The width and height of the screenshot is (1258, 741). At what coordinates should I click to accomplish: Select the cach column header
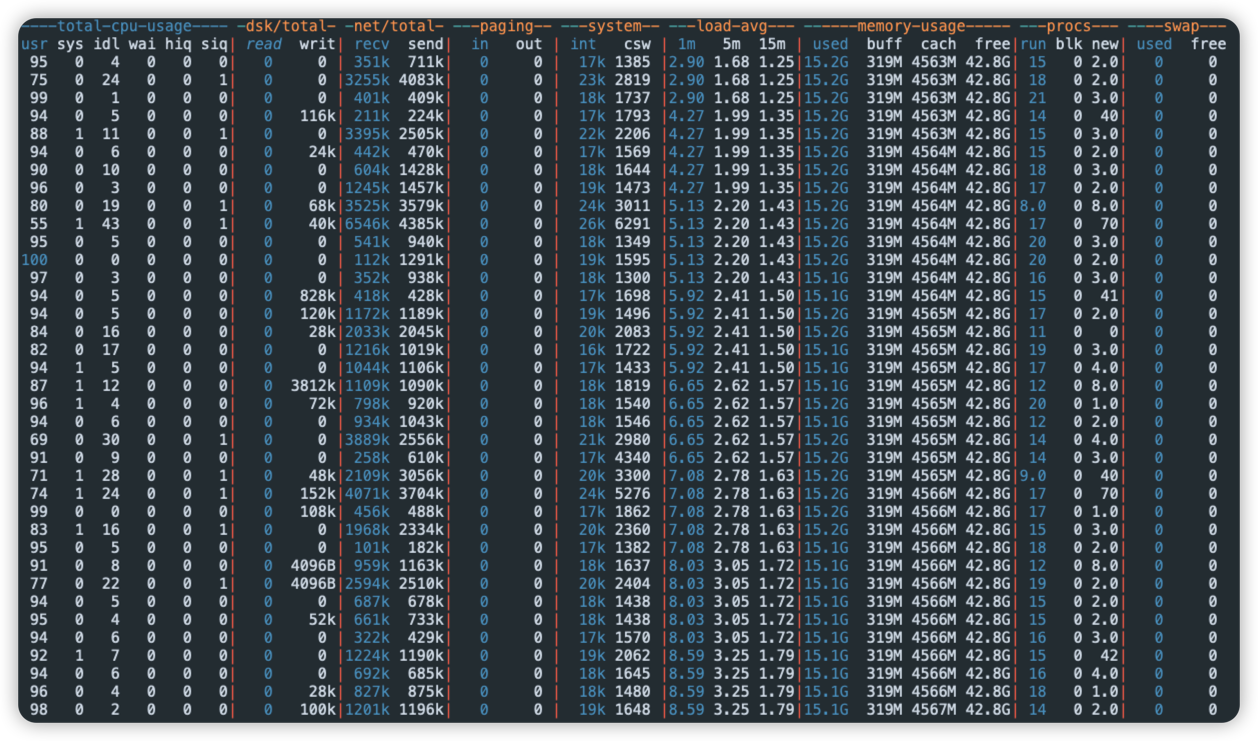tap(938, 44)
